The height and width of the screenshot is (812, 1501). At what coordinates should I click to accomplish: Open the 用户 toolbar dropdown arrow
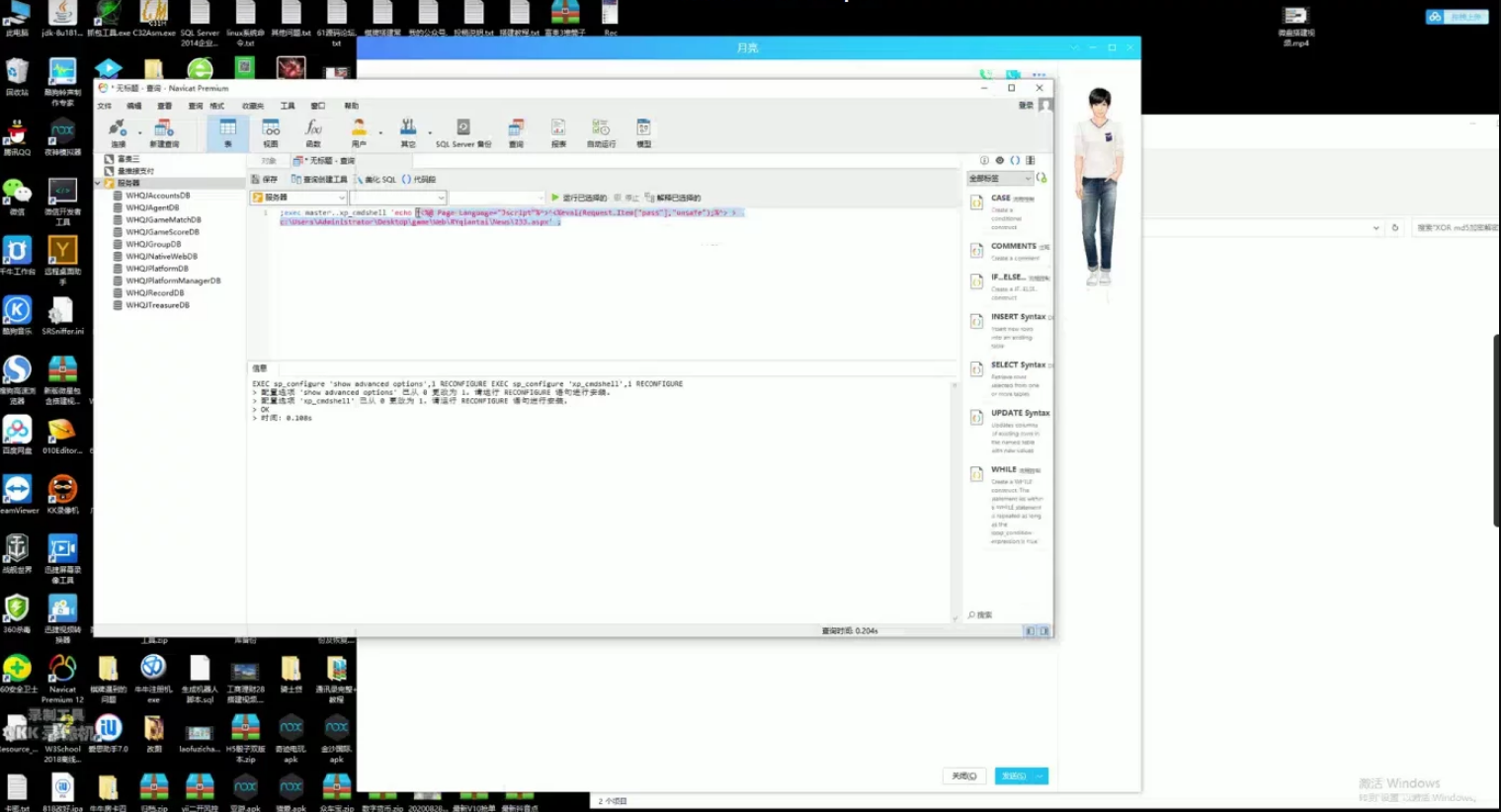coord(380,132)
